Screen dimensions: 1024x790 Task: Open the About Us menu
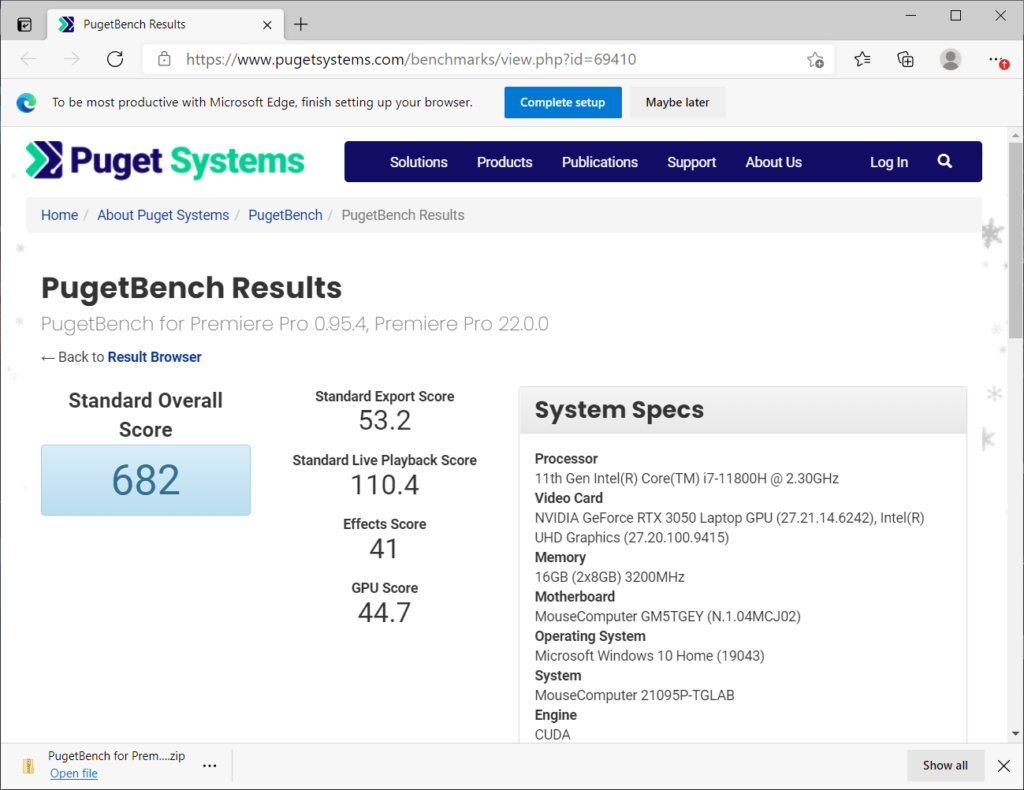[774, 162]
